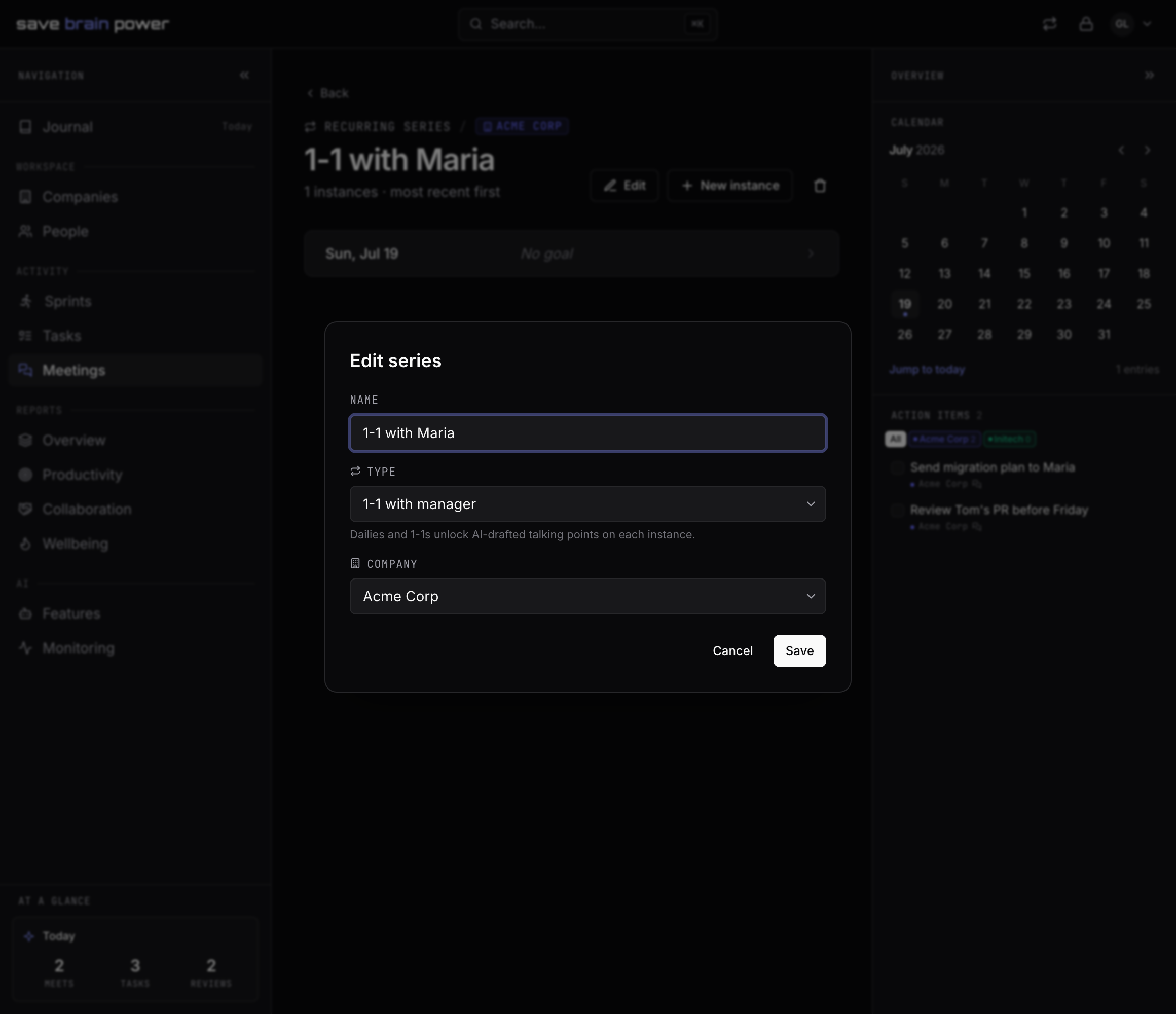
Task: Cancel the Edit series dialog
Action: (x=733, y=650)
